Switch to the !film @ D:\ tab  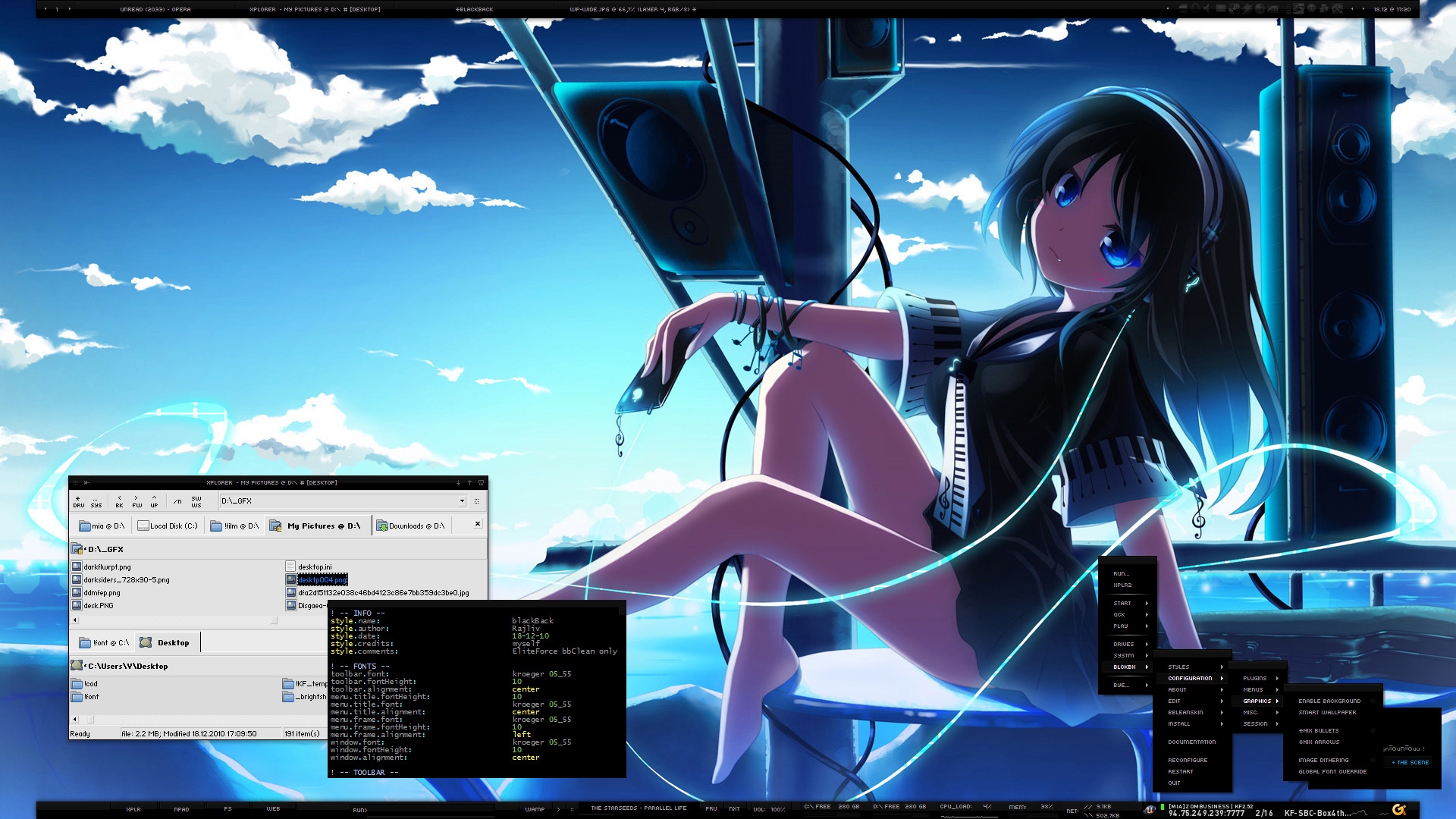(x=235, y=526)
